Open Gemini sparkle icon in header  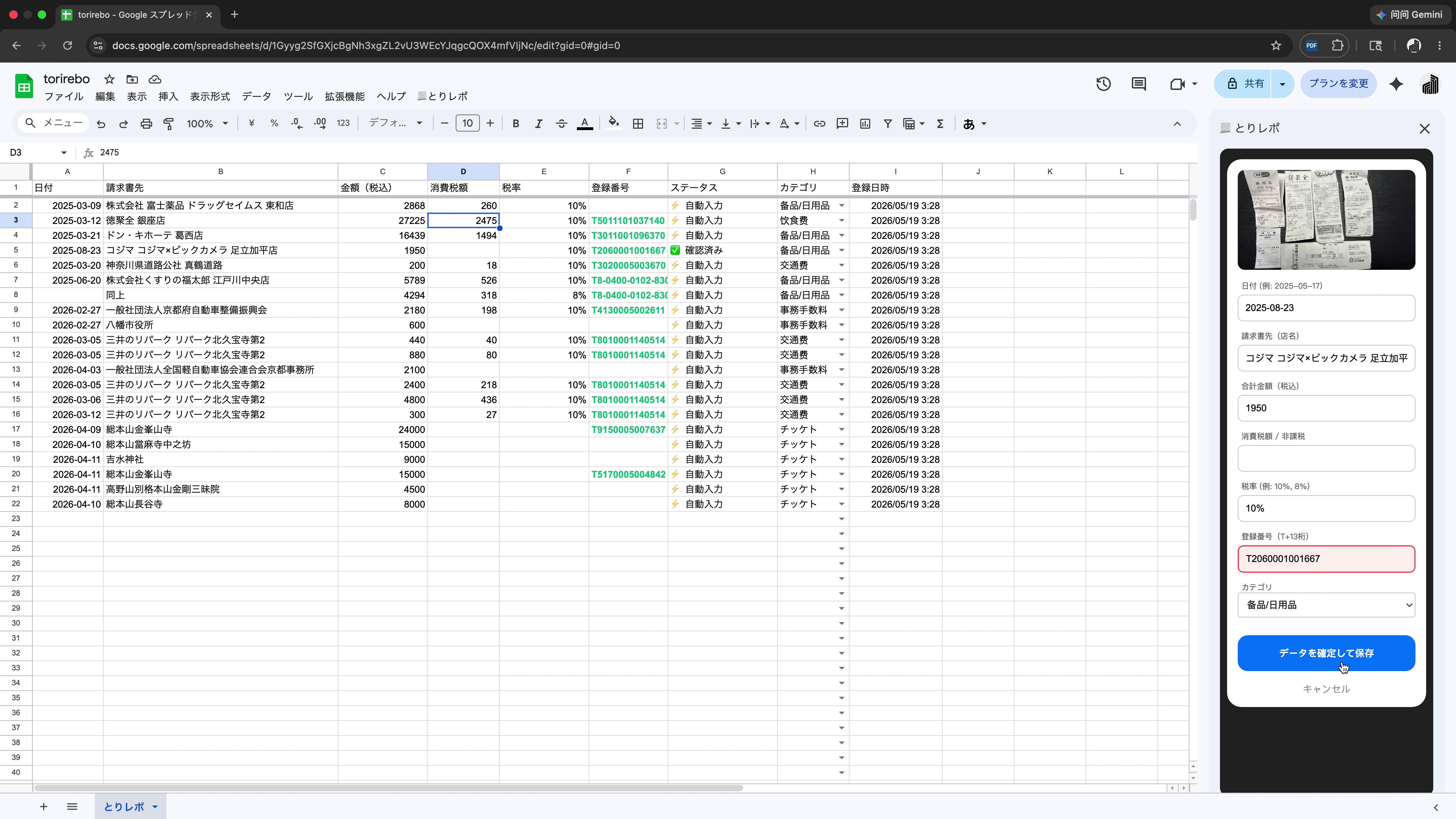[1396, 84]
